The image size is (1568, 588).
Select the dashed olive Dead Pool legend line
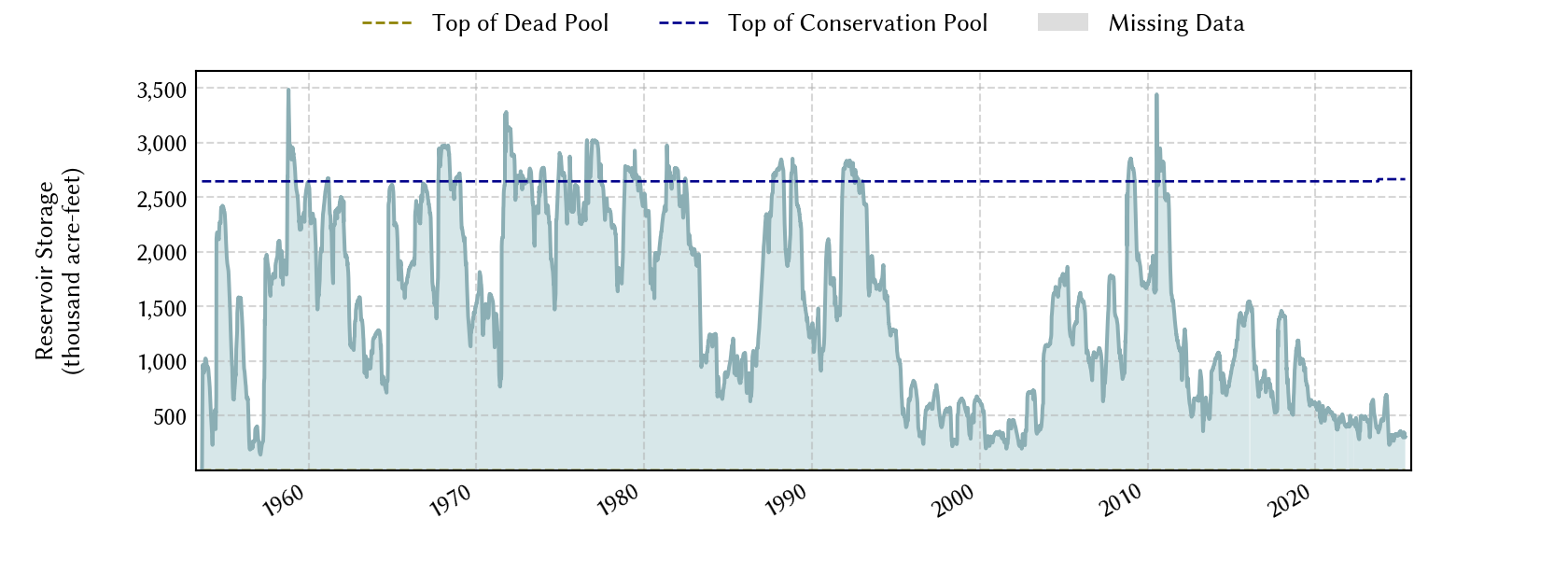387,23
